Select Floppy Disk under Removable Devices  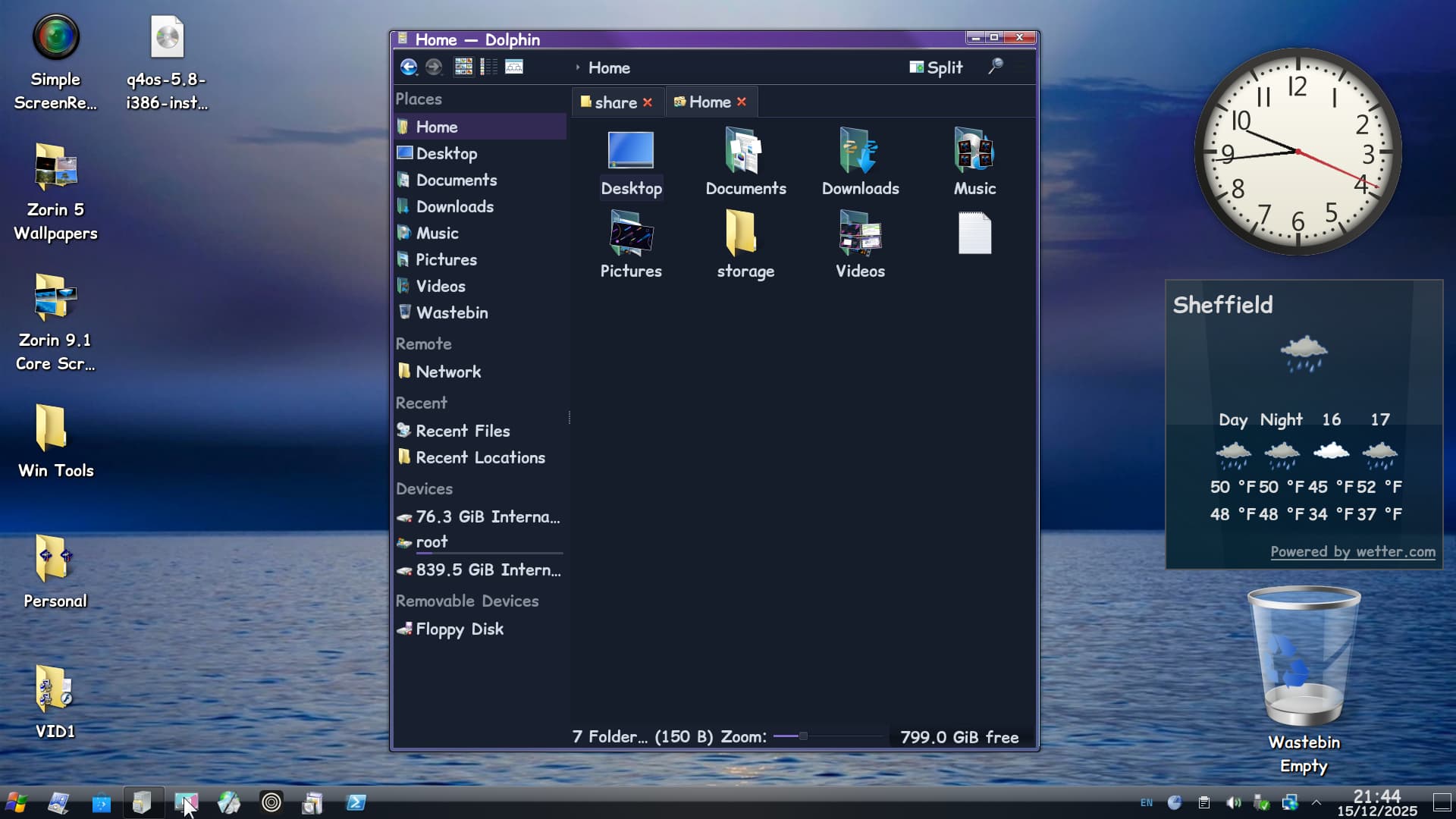tap(459, 629)
